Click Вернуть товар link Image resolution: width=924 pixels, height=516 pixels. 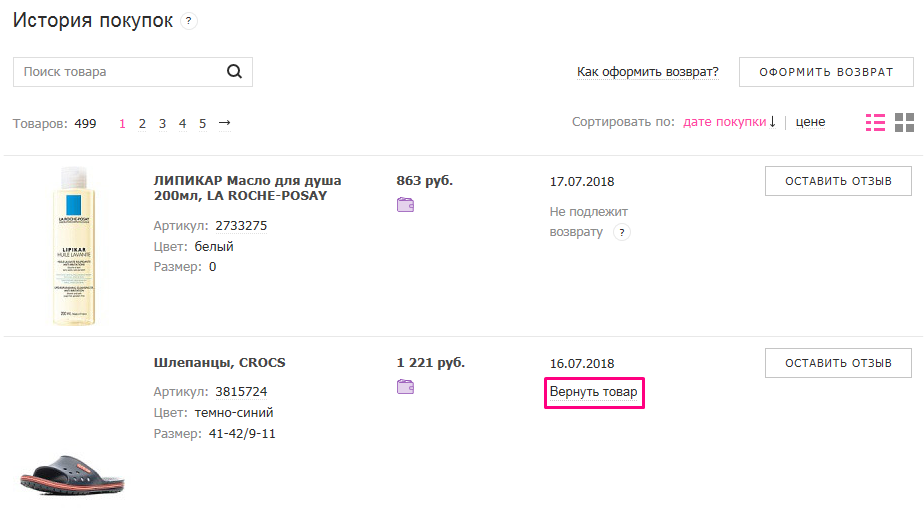(x=593, y=392)
